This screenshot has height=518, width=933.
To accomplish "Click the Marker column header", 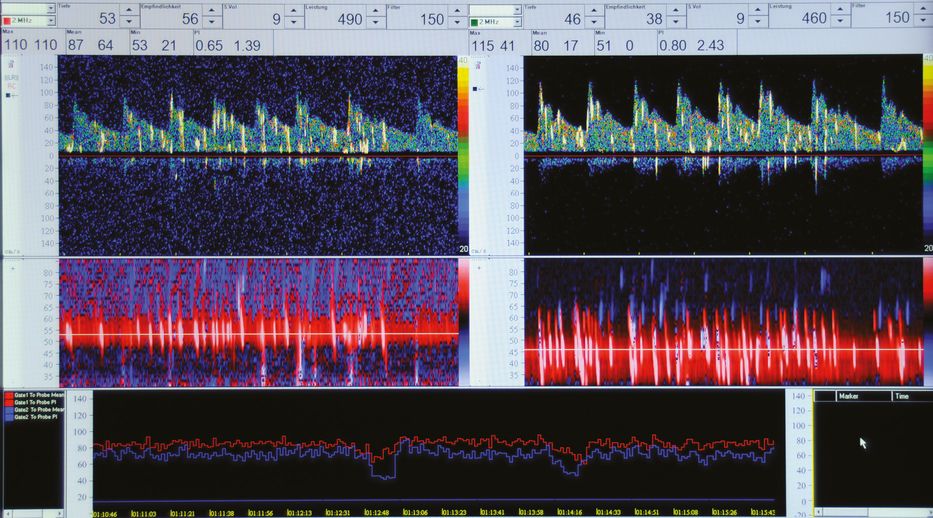I will pyautogui.click(x=852, y=396).
